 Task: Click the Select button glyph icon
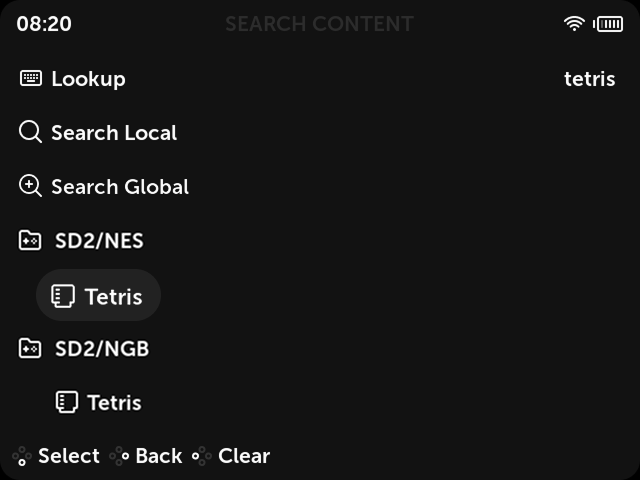click(x=22, y=456)
